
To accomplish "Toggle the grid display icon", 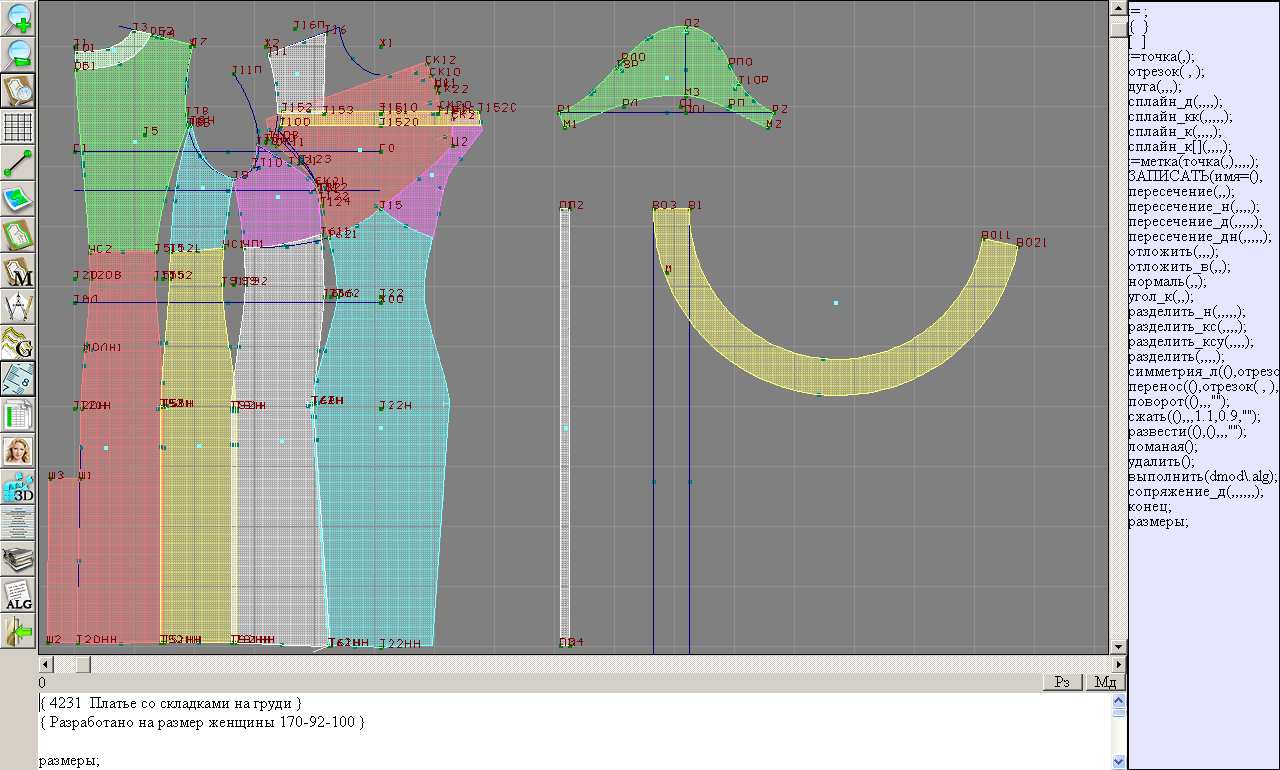I will 19,127.
